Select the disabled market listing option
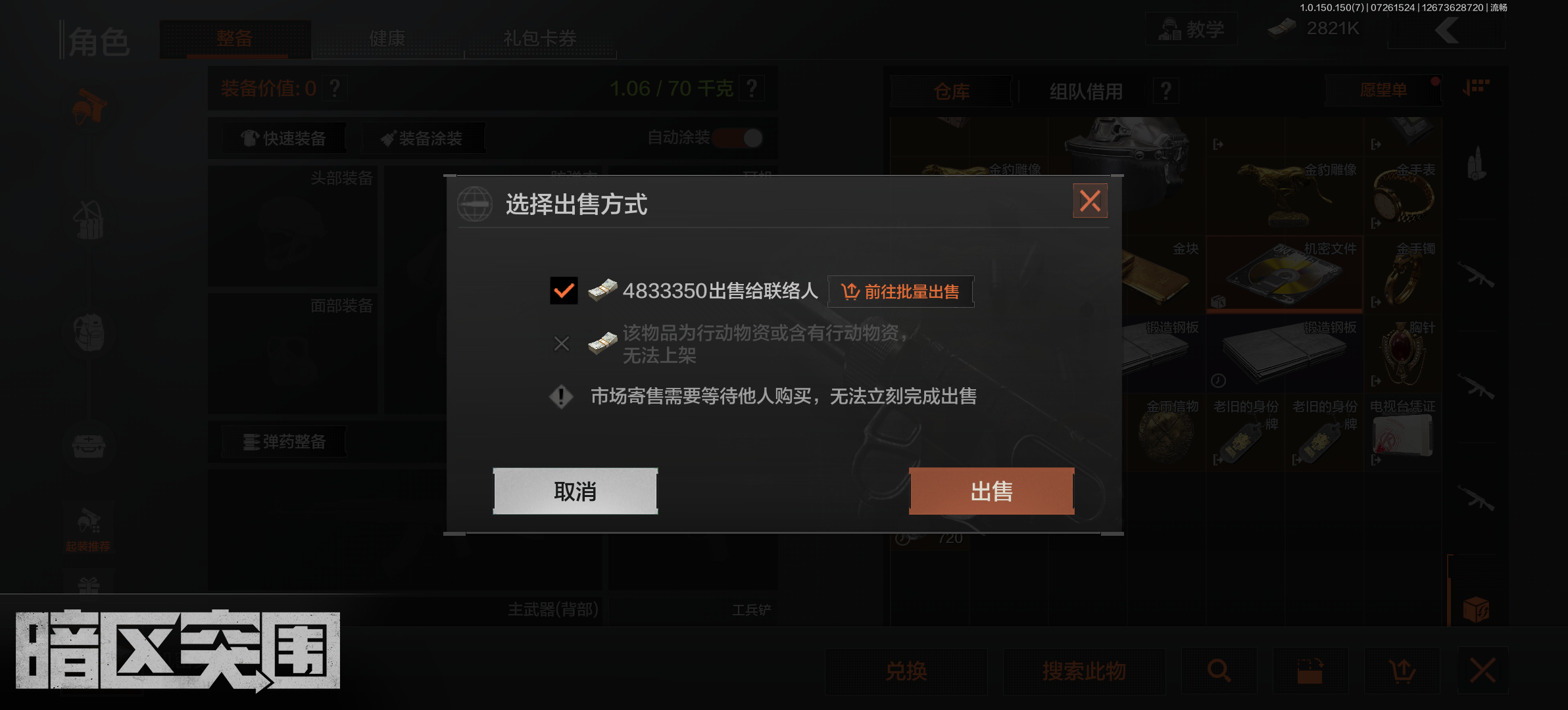 562,343
